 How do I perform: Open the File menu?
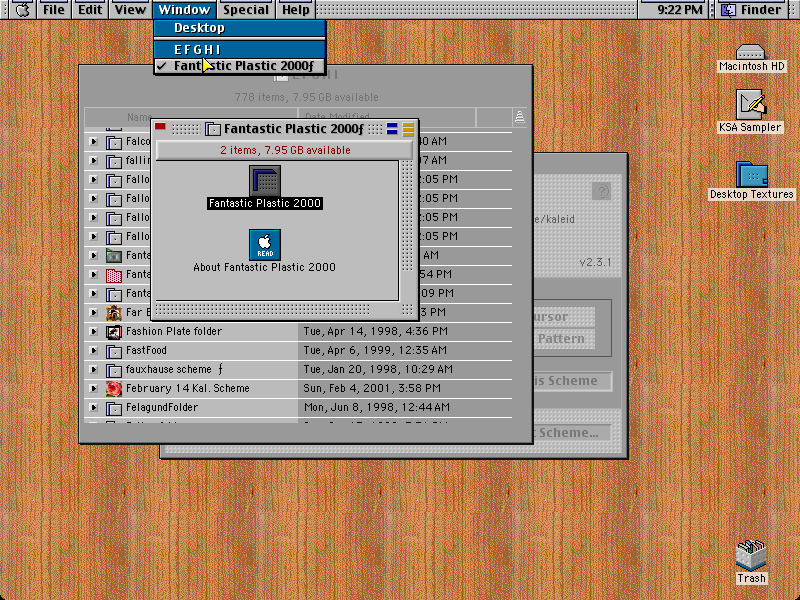pos(54,10)
